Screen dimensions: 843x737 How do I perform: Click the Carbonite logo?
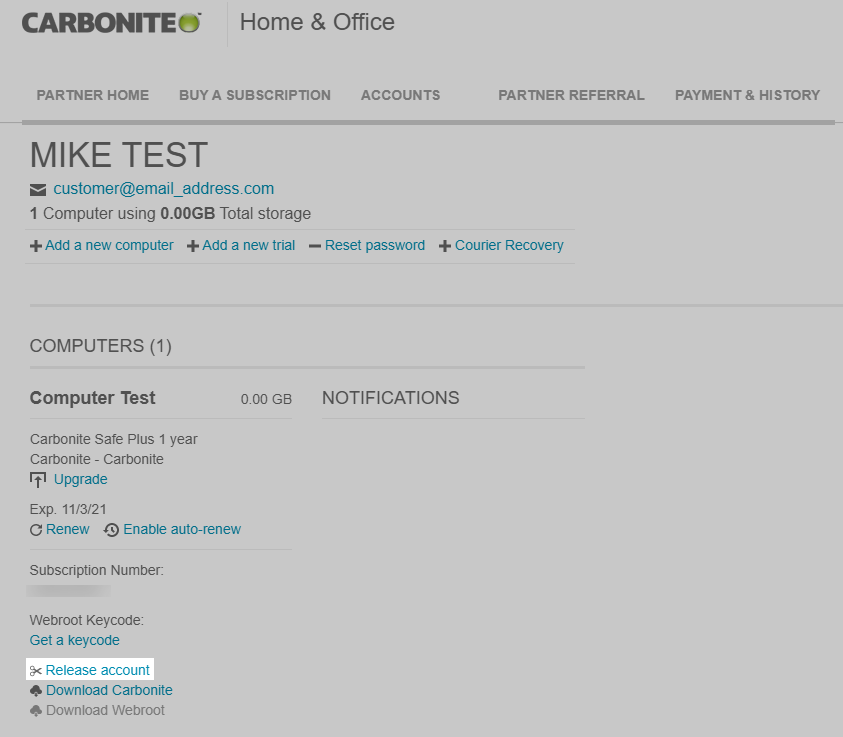click(x=111, y=22)
